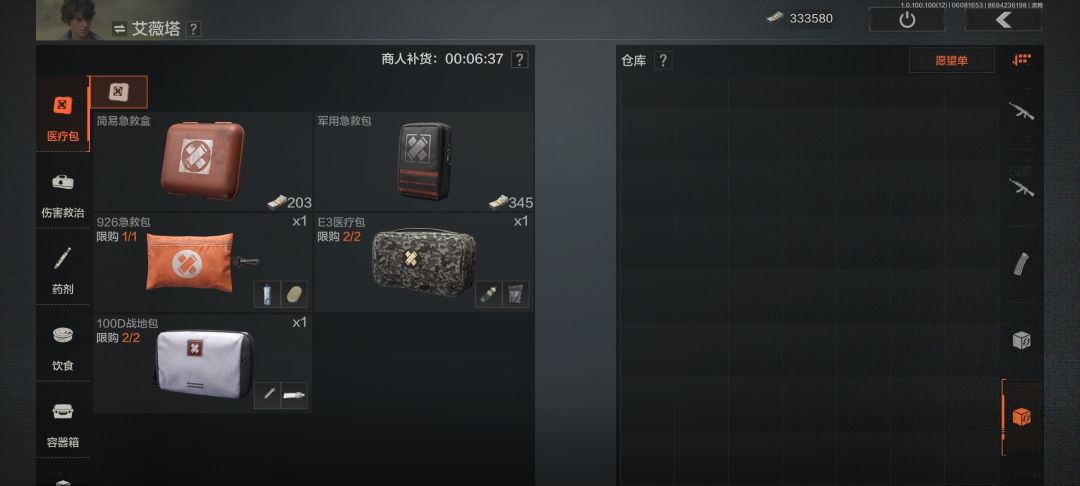Click the power icon button

907,19
